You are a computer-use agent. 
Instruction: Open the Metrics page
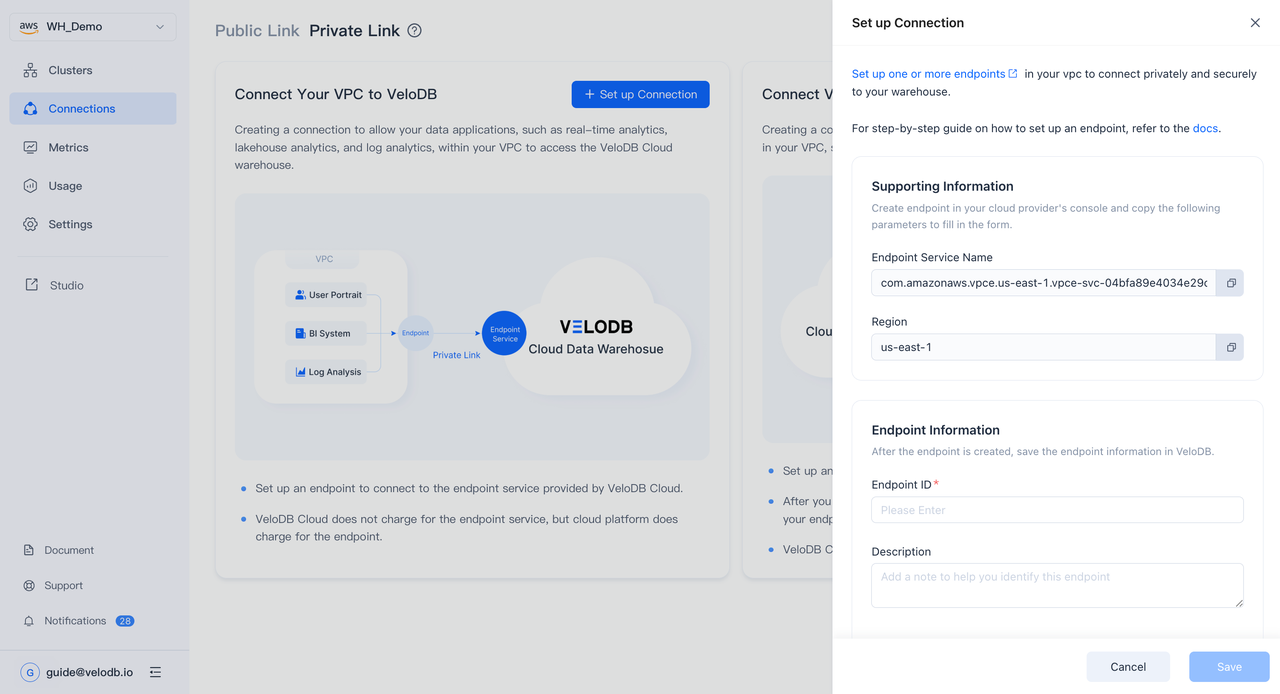pyautogui.click(x=68, y=147)
